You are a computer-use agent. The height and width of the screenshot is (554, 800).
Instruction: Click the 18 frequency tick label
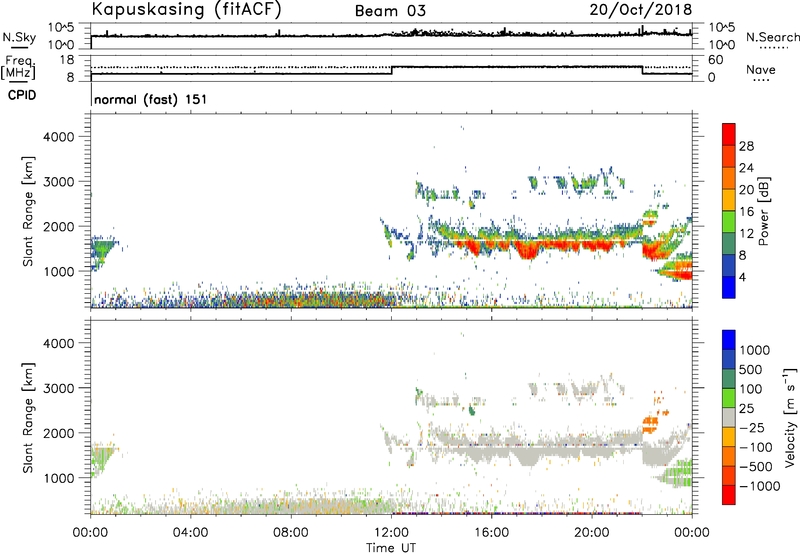(x=66, y=60)
